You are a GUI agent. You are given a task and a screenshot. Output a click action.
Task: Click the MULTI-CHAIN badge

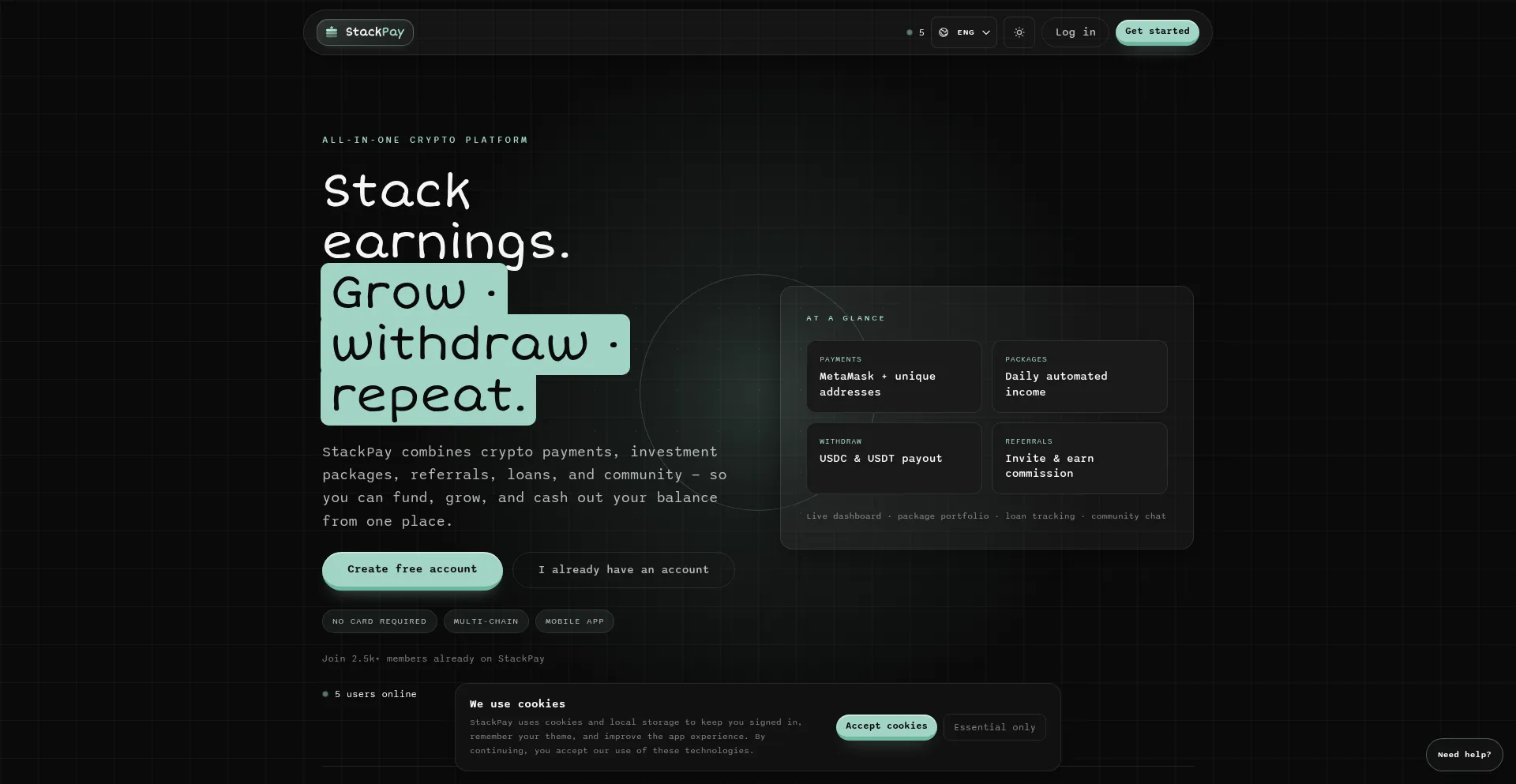pos(486,621)
